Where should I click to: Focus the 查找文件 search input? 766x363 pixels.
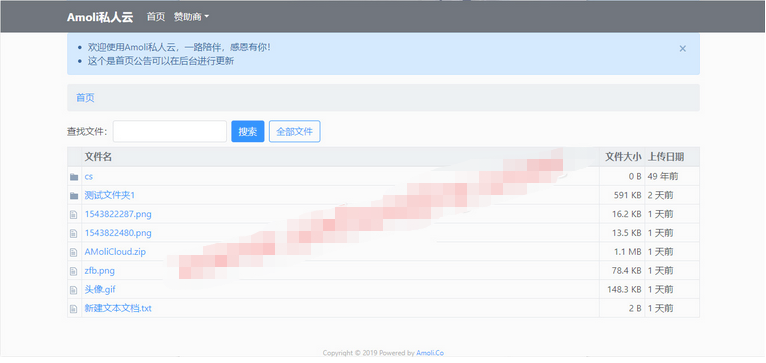coord(170,131)
